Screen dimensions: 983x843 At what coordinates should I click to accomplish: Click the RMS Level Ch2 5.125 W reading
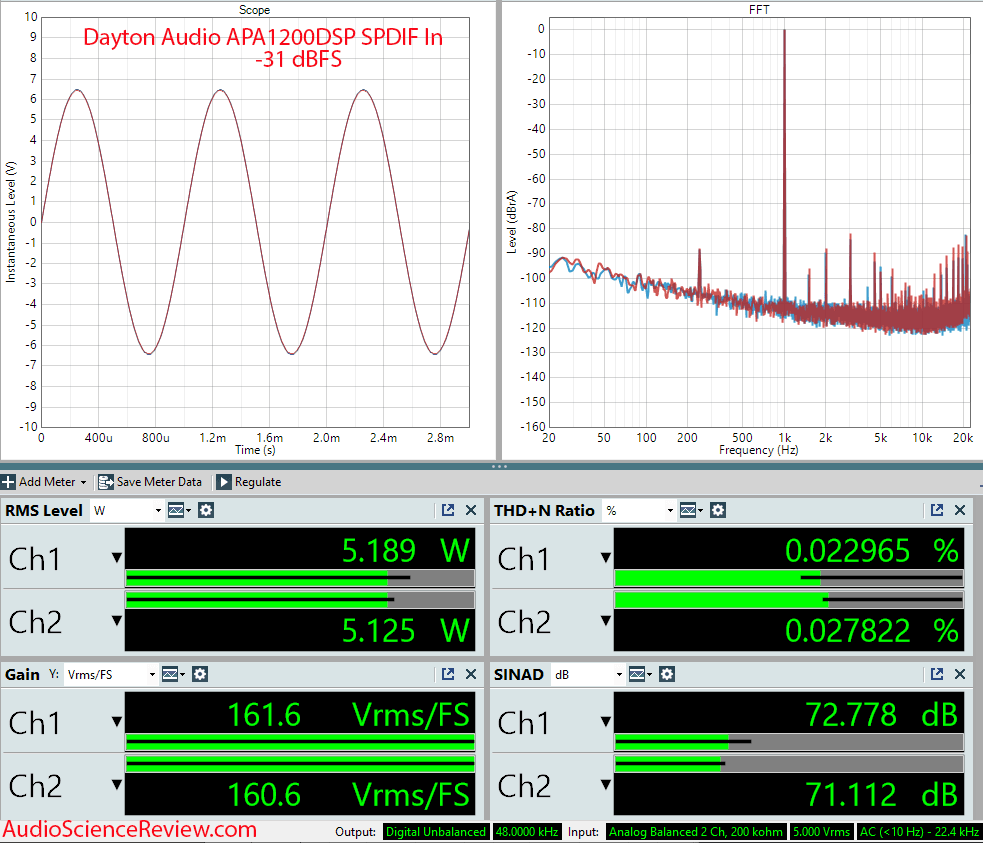click(406, 631)
